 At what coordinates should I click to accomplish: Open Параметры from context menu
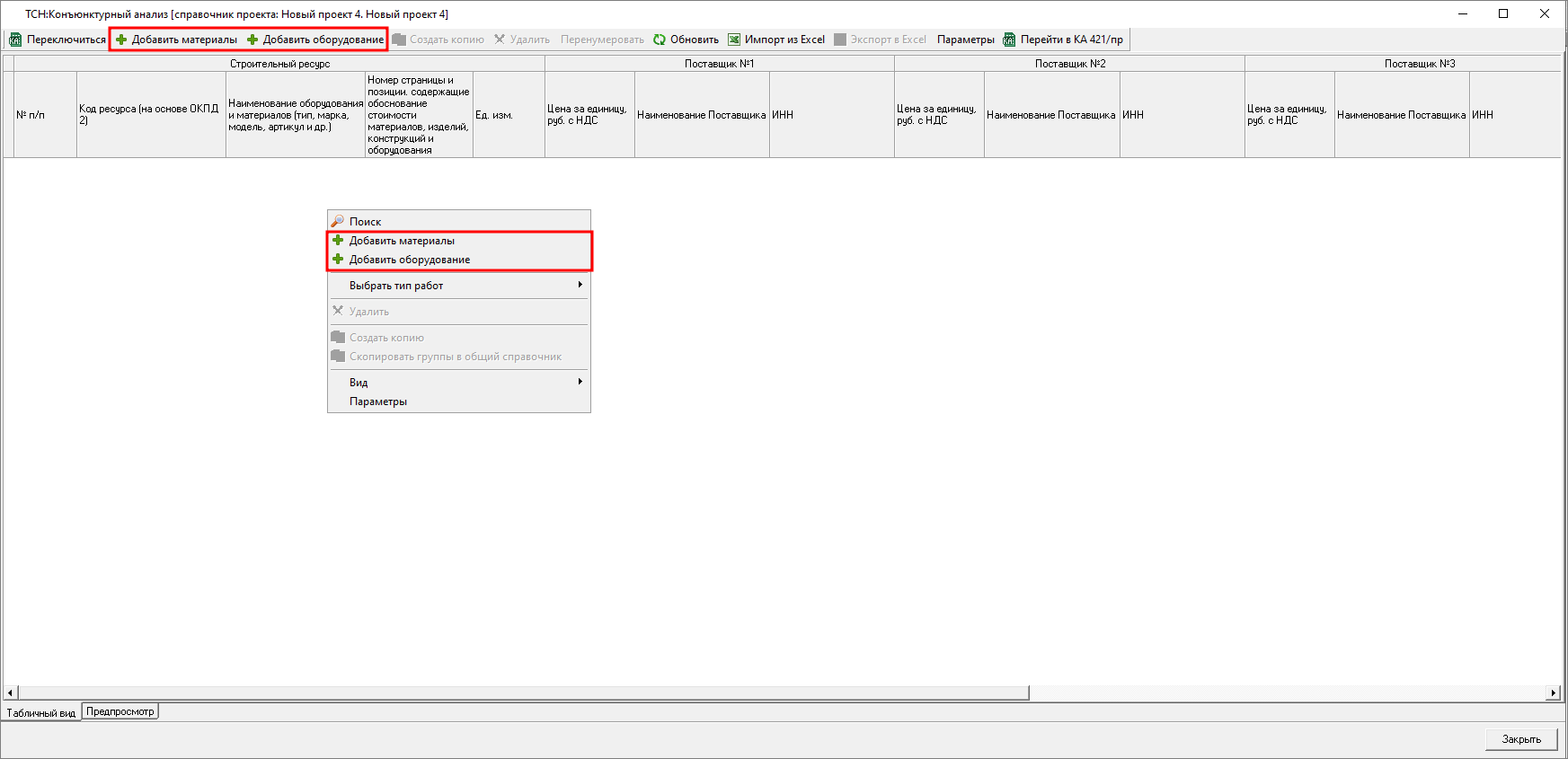(x=378, y=402)
